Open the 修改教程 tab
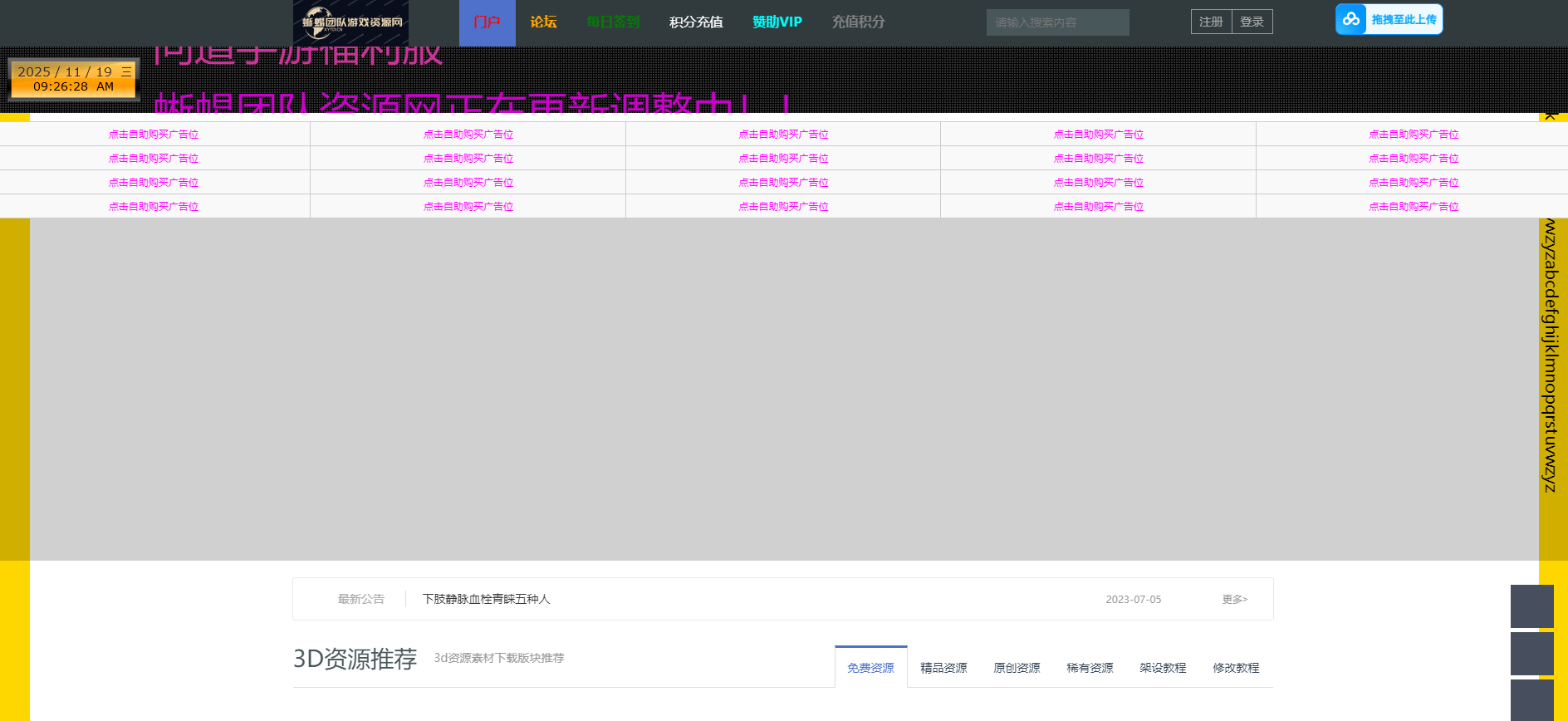Viewport: 1568px width, 721px height. point(1236,668)
